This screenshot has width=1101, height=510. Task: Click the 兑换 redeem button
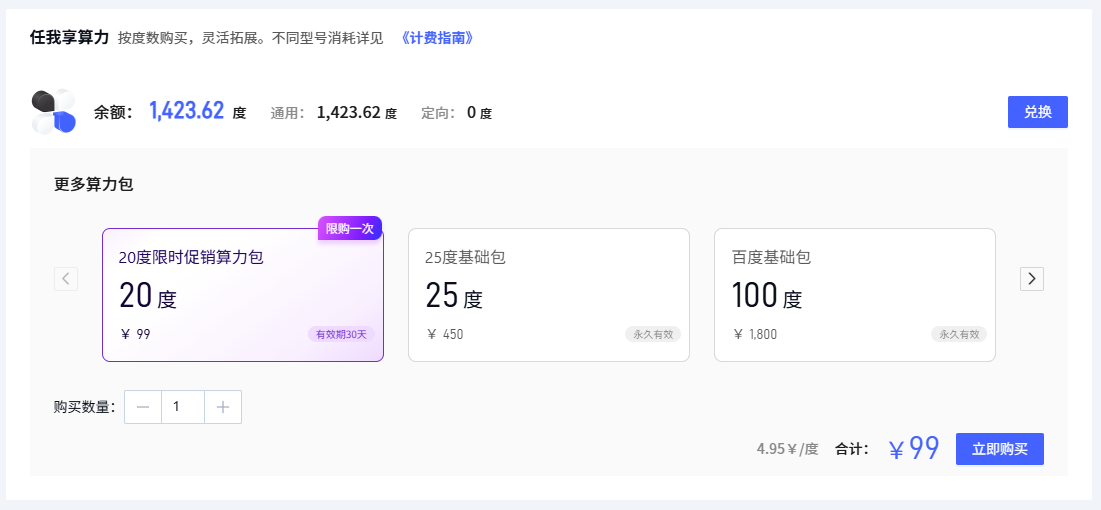1037,112
